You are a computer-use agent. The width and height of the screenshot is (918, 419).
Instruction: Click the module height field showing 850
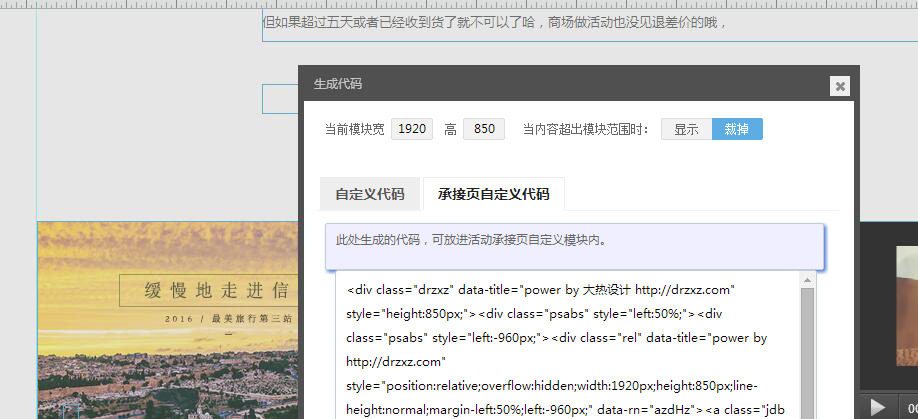coord(484,129)
